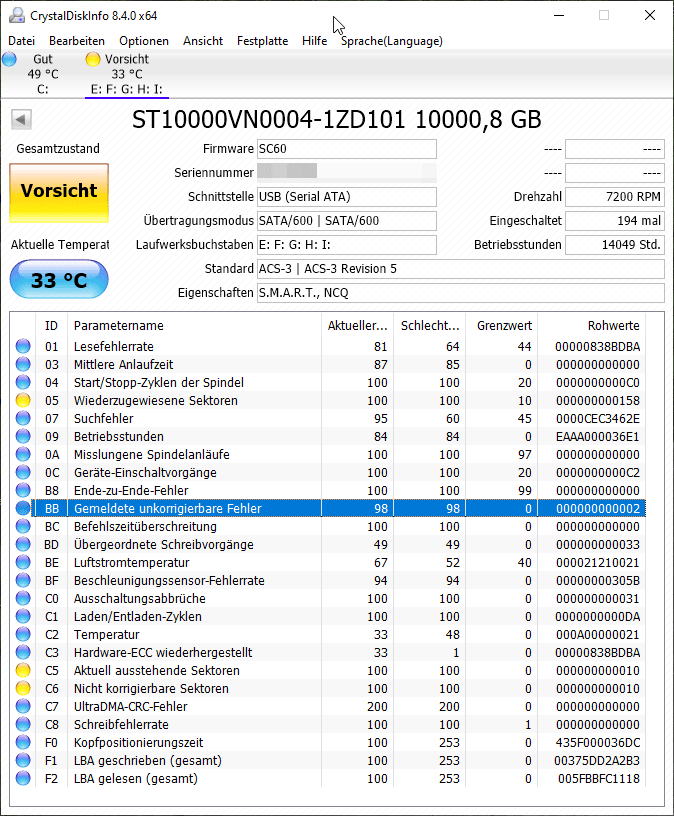Click the blurred Seriennummer field
Image resolution: width=674 pixels, height=816 pixels.
pos(347,172)
